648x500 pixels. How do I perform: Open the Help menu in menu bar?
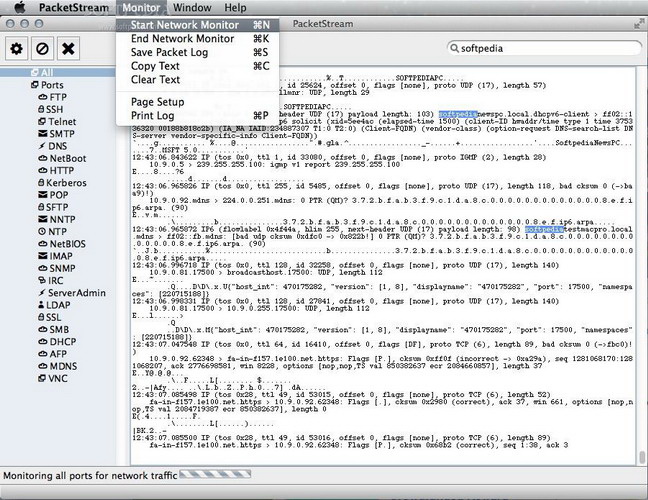point(236,7)
